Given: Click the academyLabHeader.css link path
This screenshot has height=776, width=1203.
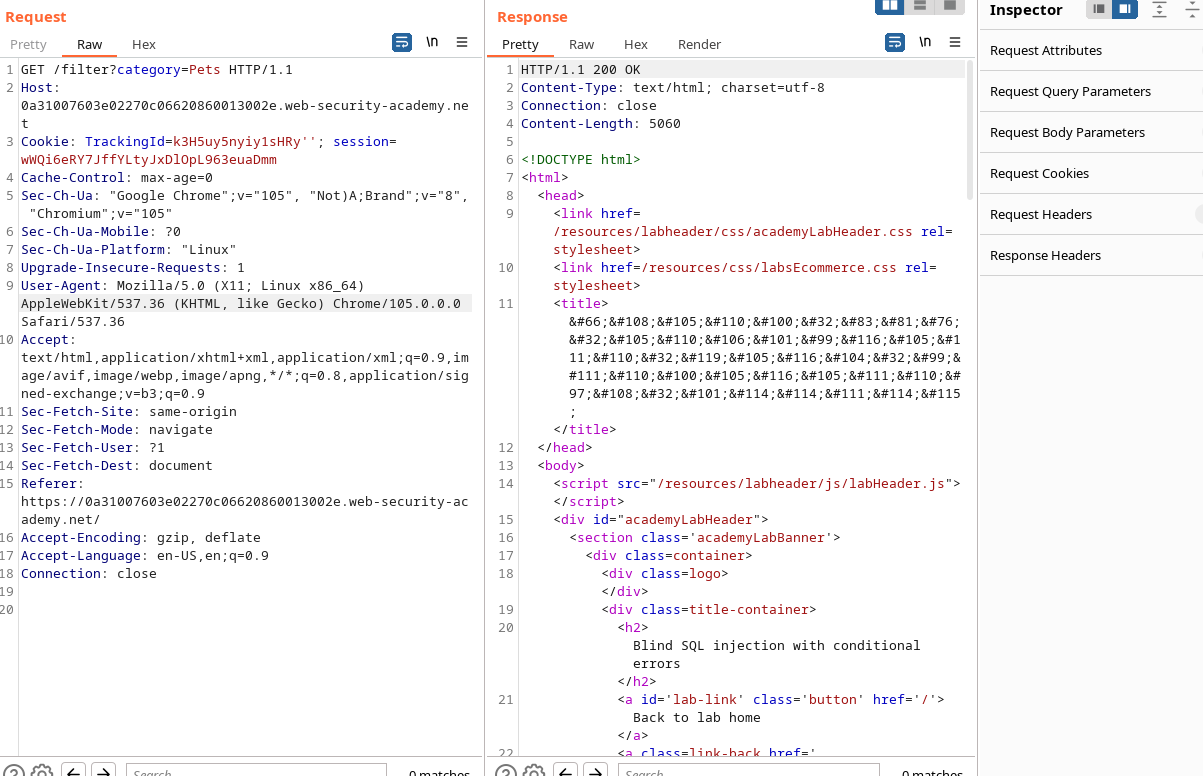Looking at the screenshot, I should pyautogui.click(x=733, y=232).
